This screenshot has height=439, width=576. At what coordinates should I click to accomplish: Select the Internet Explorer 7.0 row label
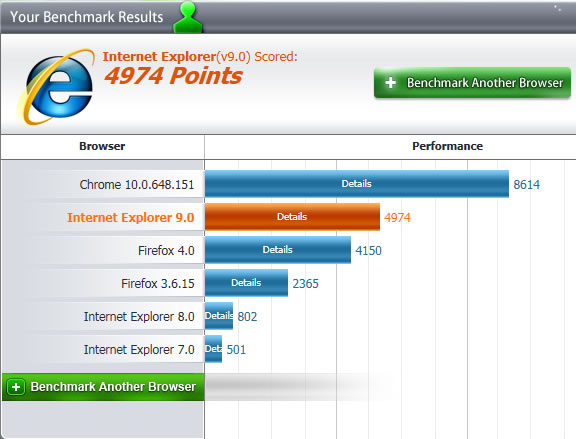139,350
